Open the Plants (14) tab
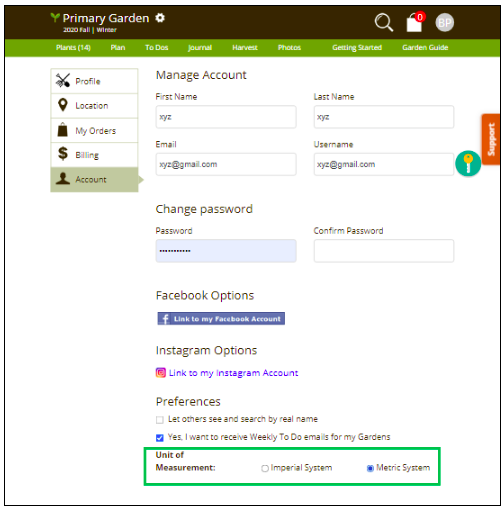The height and width of the screenshot is (512, 504). pos(73,48)
